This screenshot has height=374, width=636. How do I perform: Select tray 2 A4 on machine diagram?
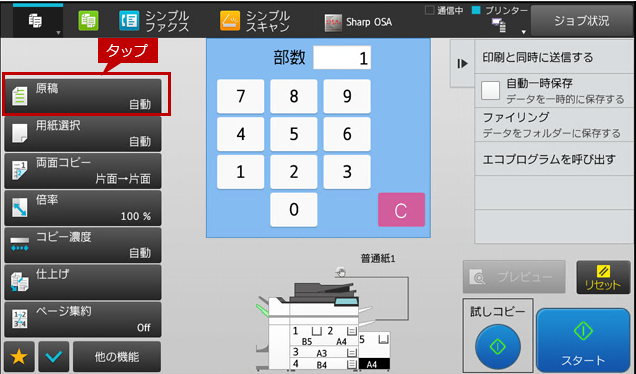coord(341,336)
